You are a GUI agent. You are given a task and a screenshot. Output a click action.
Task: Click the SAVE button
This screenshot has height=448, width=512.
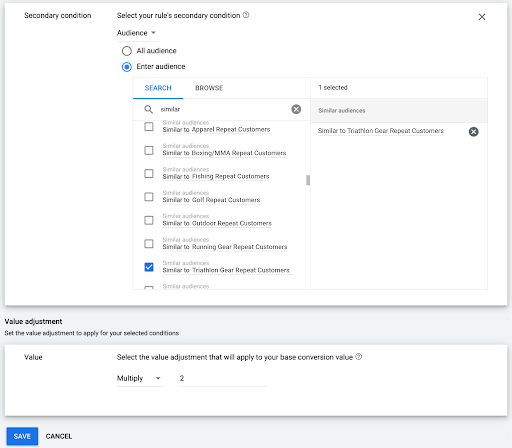click(x=22, y=436)
